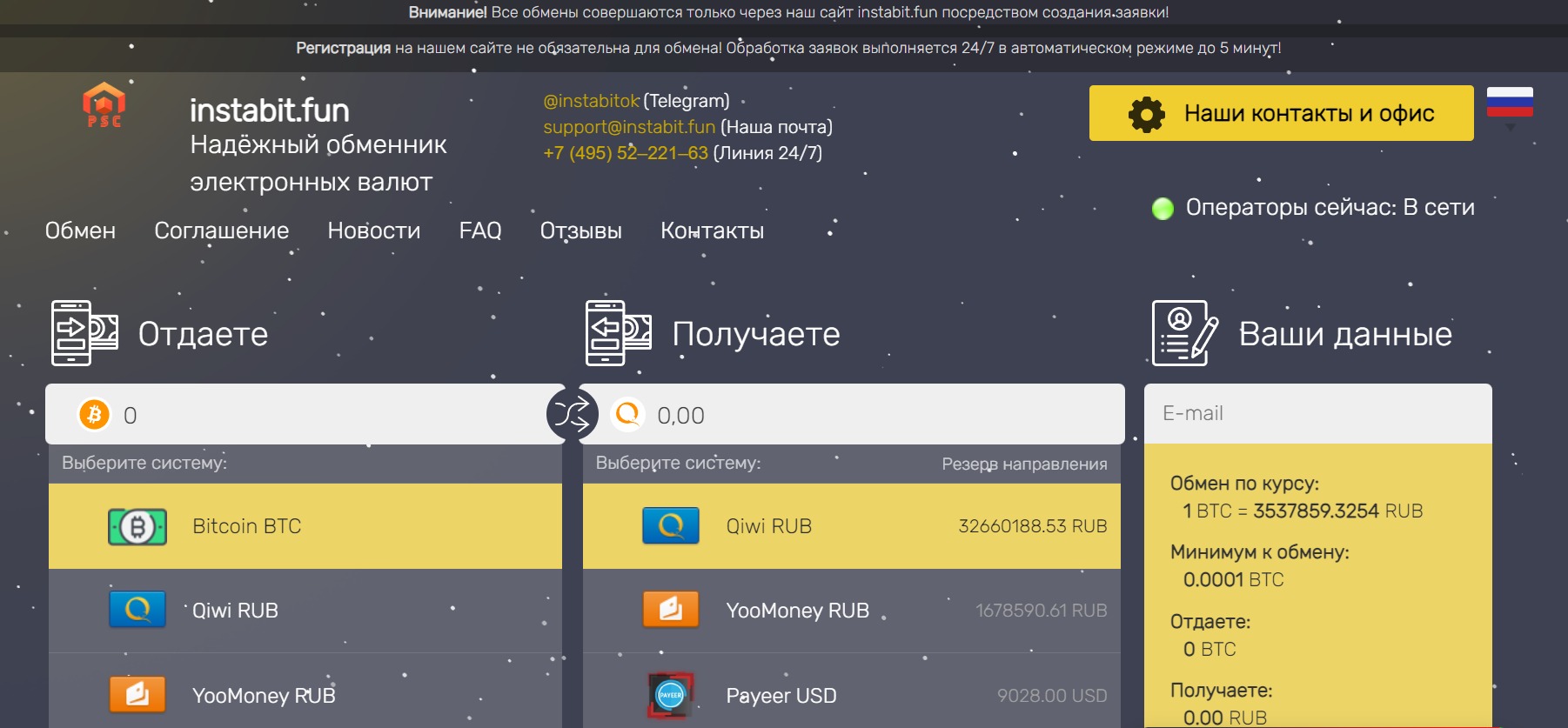1568x728 pixels.
Task: Click the Регистрация notice line
Action: coord(788,48)
